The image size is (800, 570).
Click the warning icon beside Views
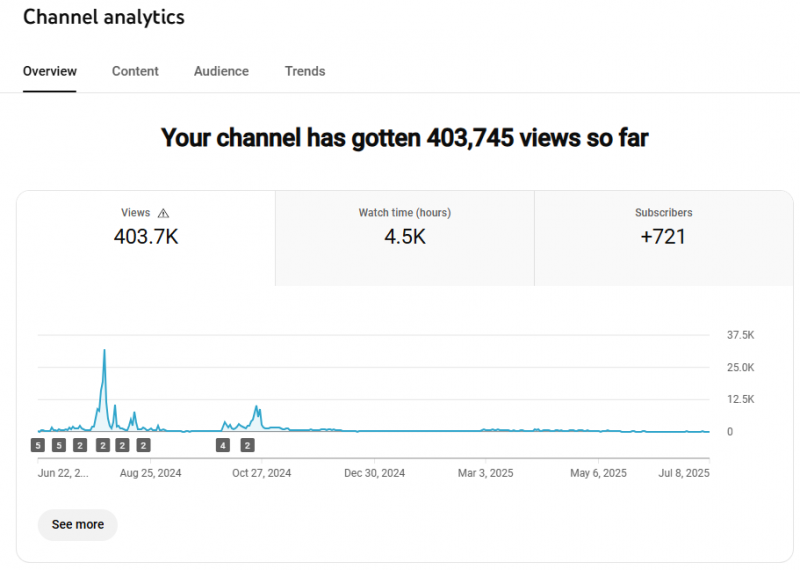tap(164, 213)
